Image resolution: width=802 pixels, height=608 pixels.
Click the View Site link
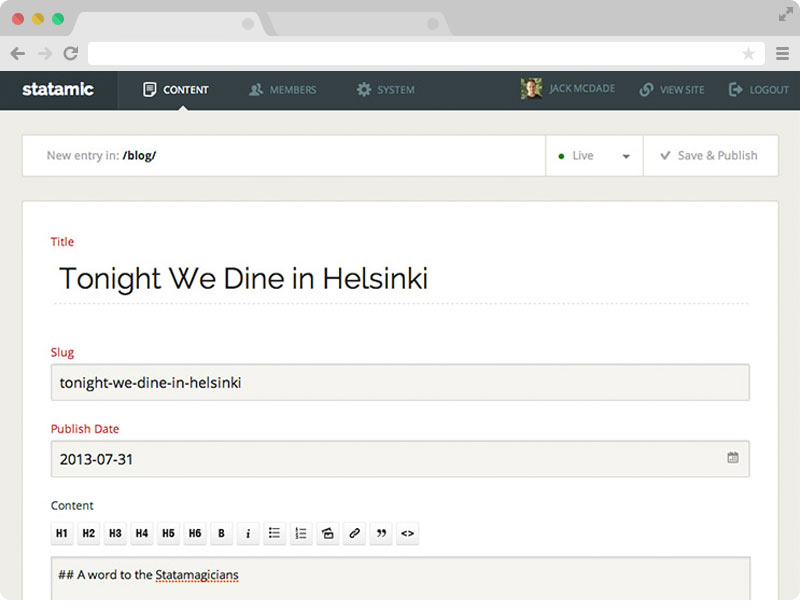pos(672,90)
